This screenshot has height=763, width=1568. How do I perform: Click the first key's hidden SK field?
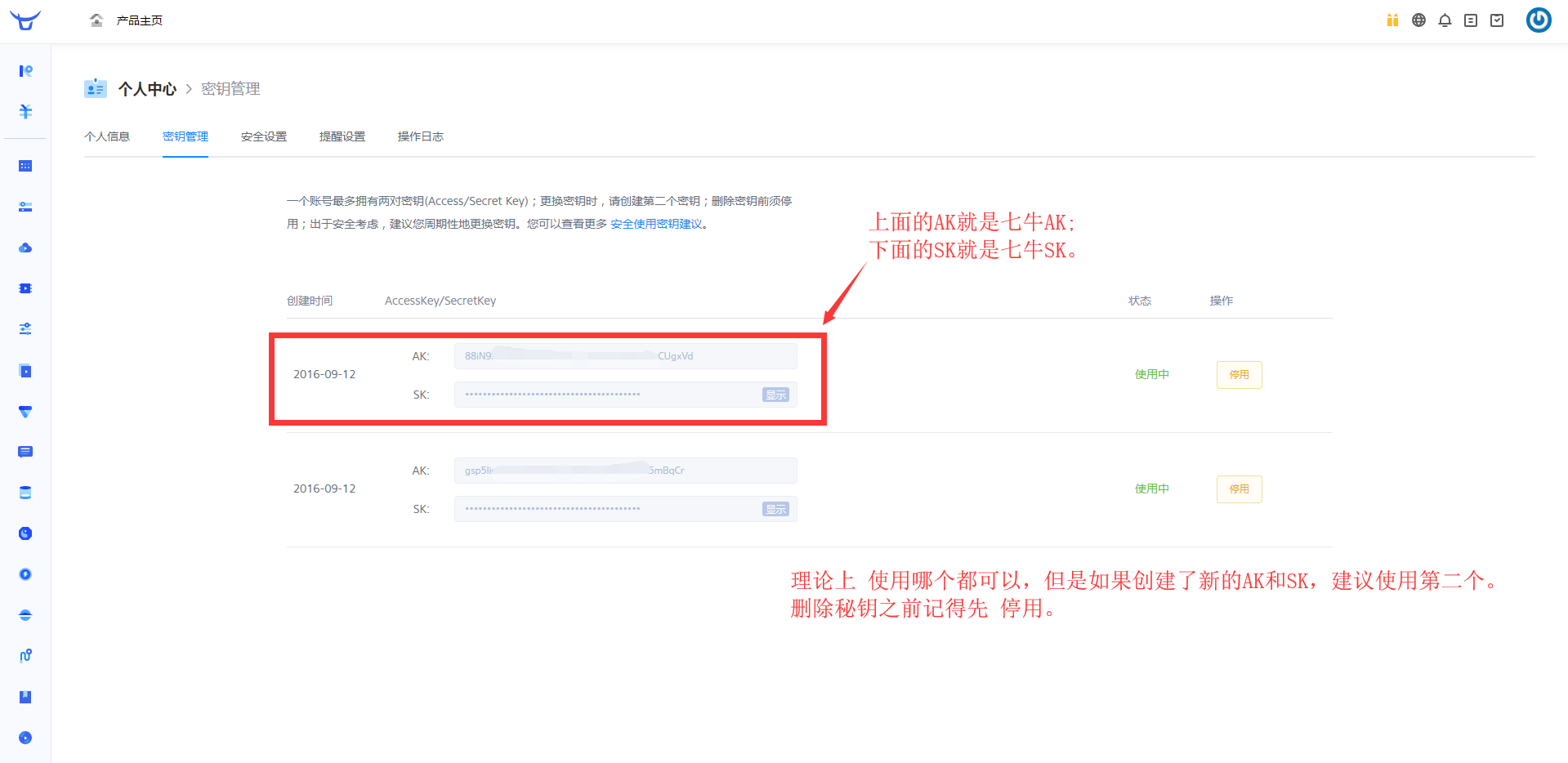(x=626, y=395)
